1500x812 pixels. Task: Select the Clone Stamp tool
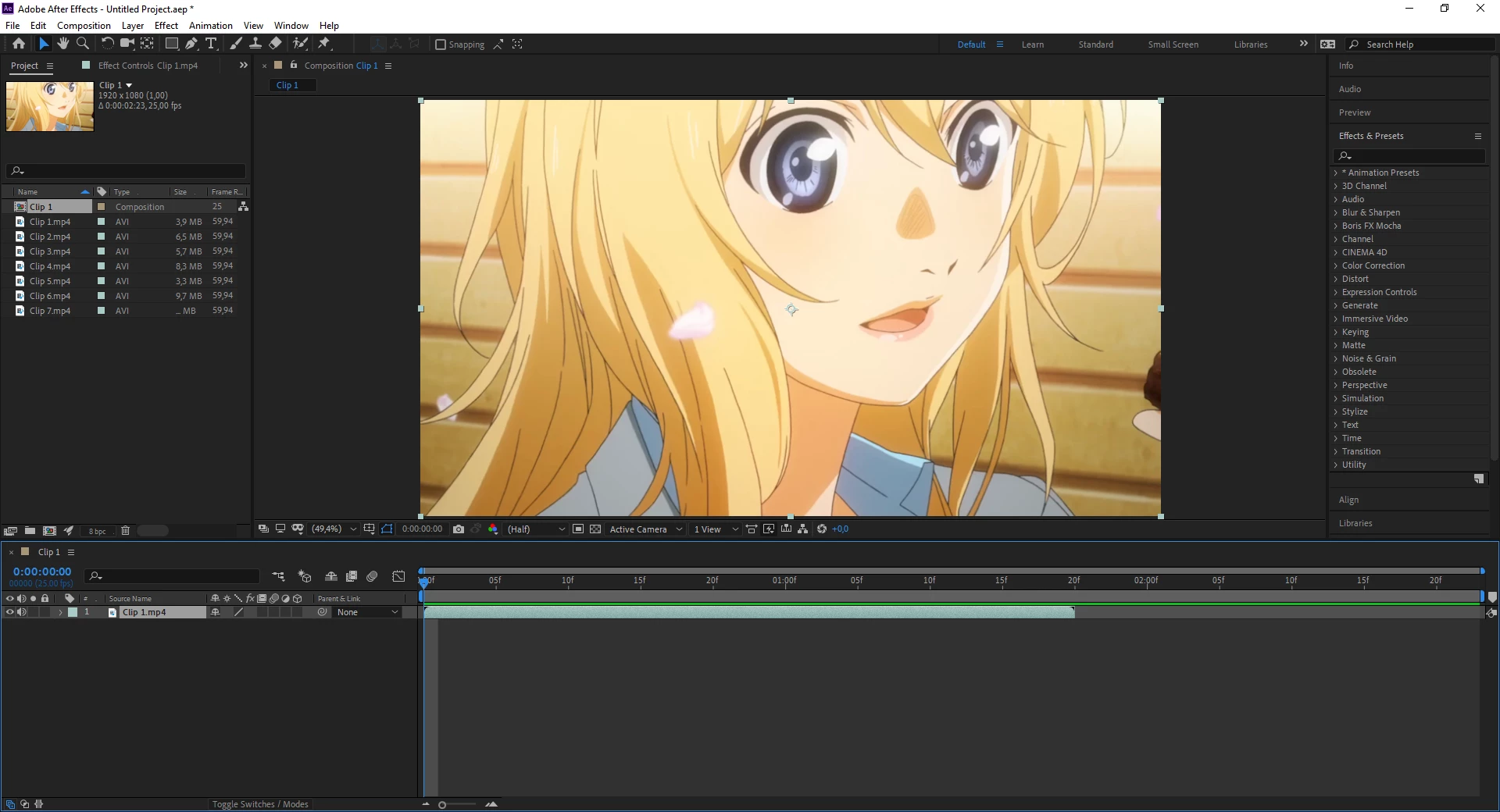255,44
